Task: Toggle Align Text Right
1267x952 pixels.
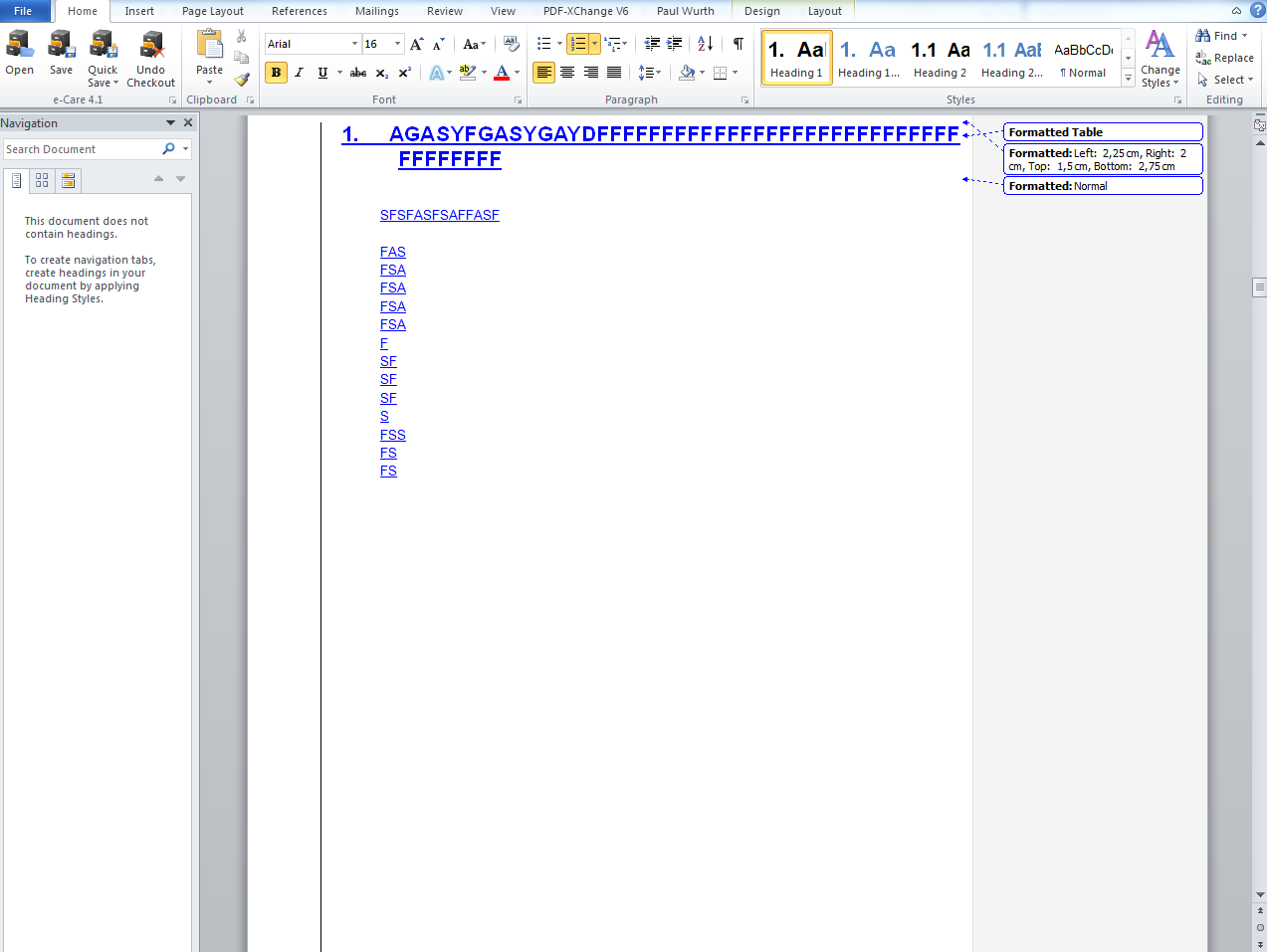Action: [591, 73]
